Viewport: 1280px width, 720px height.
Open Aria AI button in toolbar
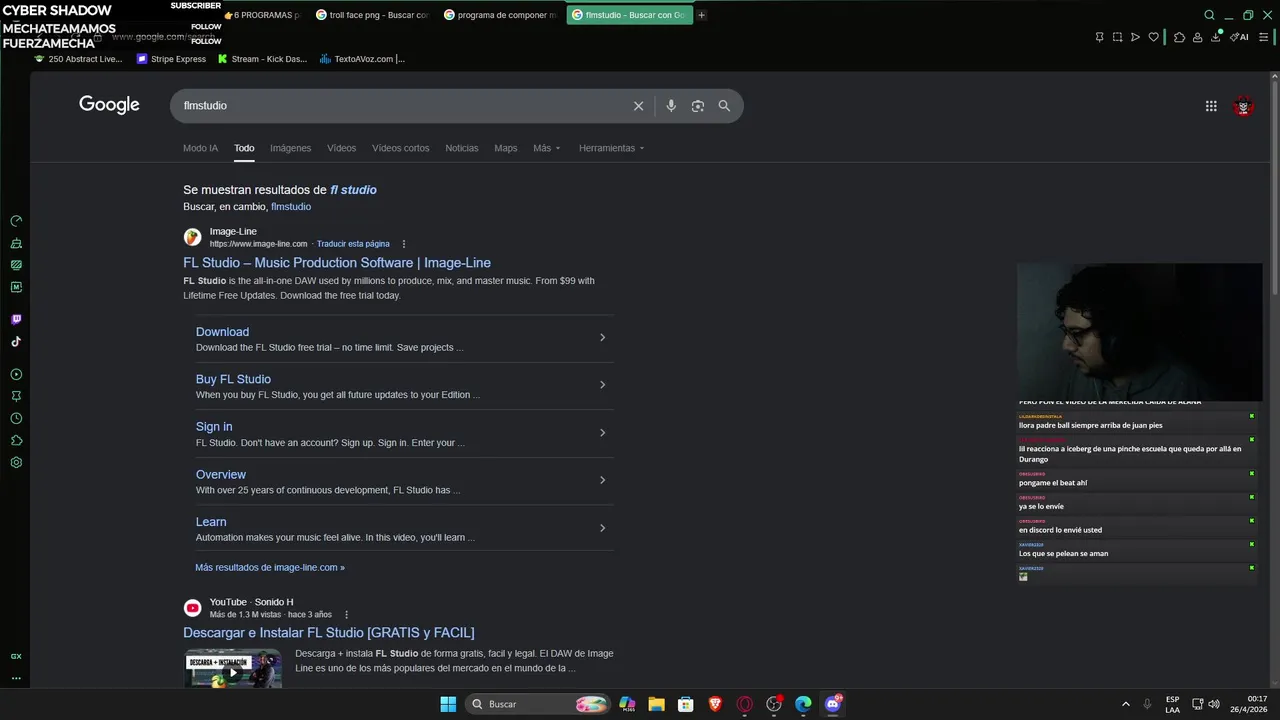(1239, 37)
